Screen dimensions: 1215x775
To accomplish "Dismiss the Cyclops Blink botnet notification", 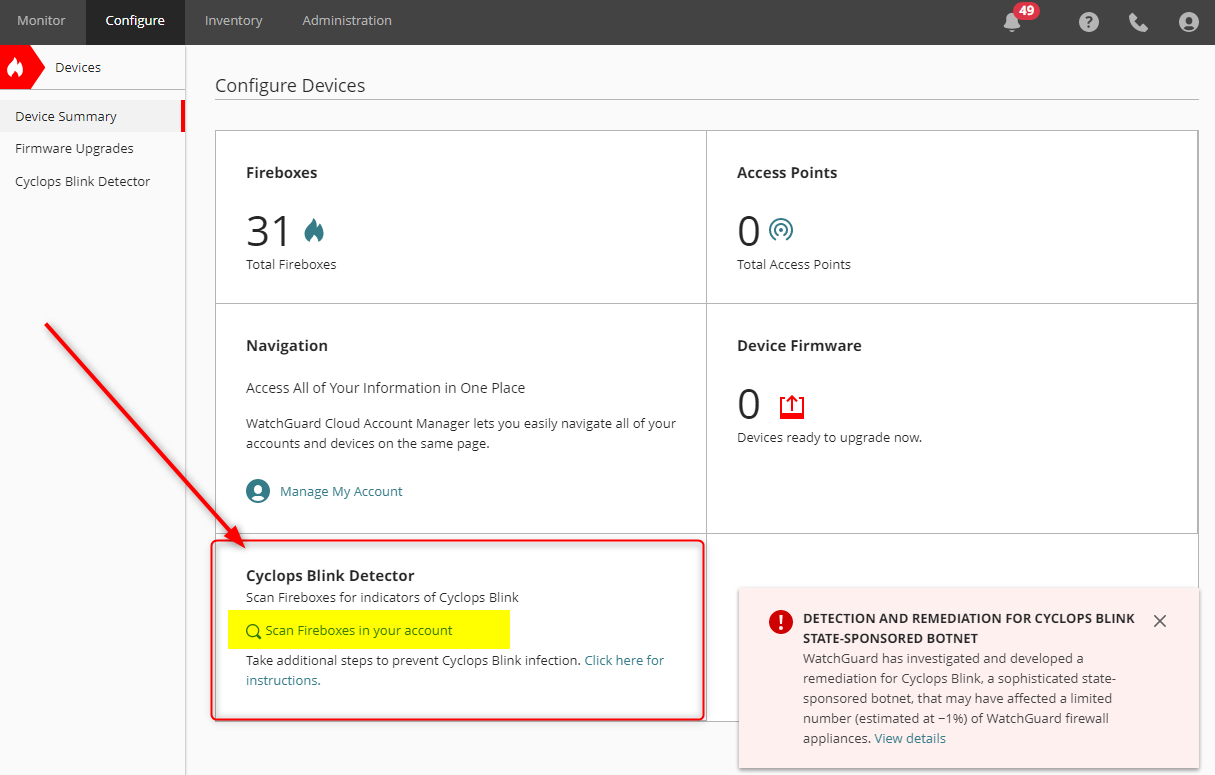I will click(1159, 621).
